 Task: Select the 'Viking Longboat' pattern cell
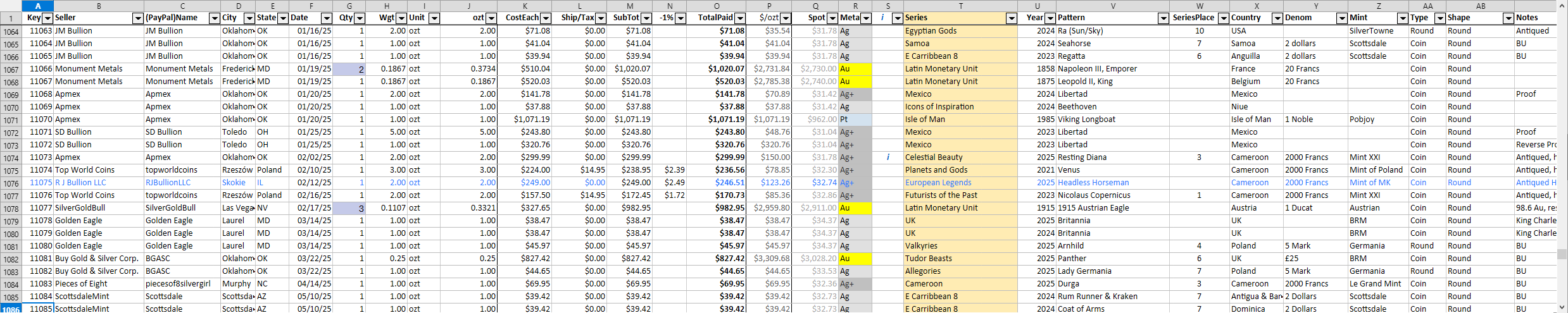pos(1113,120)
